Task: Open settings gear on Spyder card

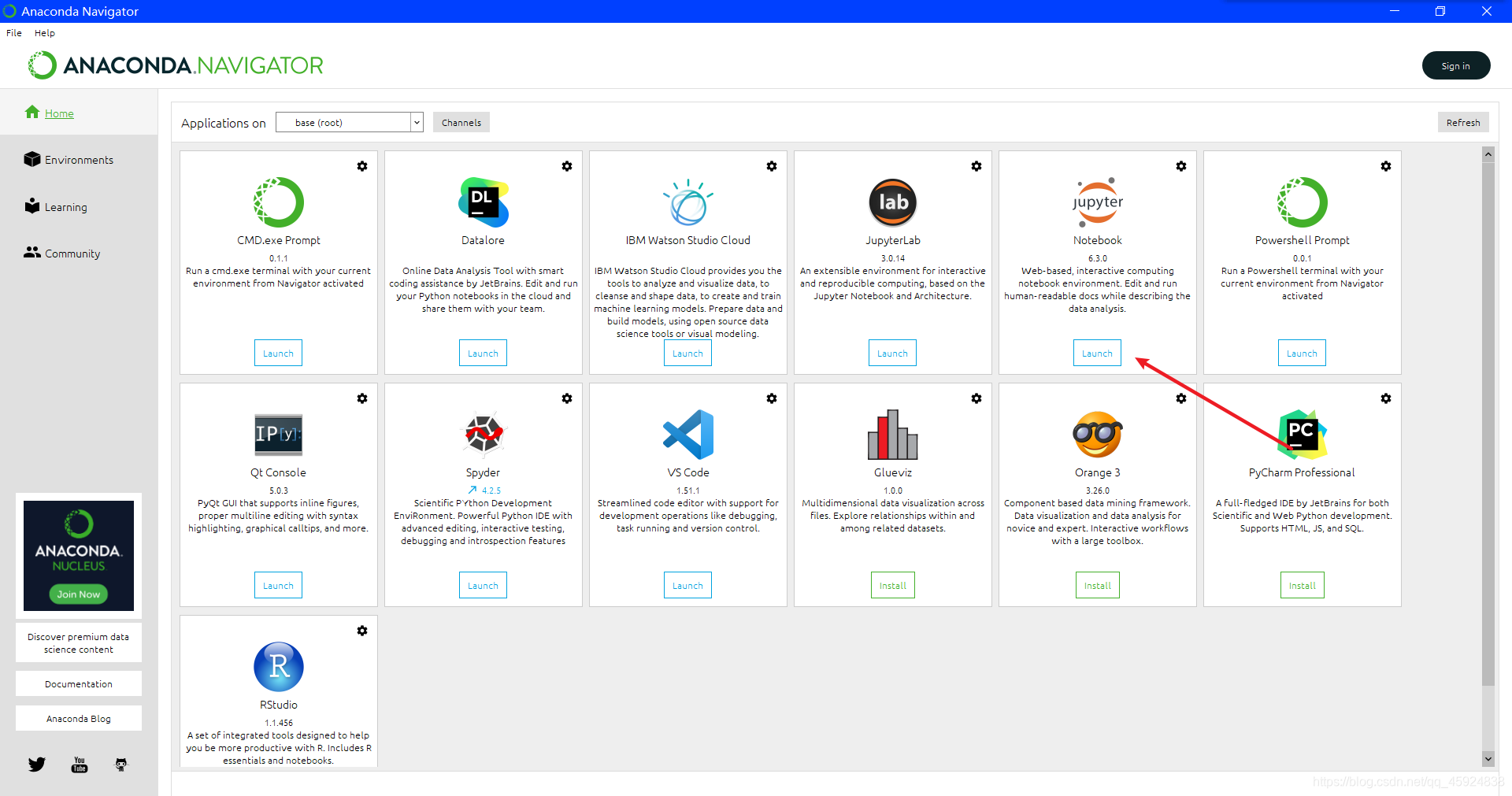Action: (567, 398)
